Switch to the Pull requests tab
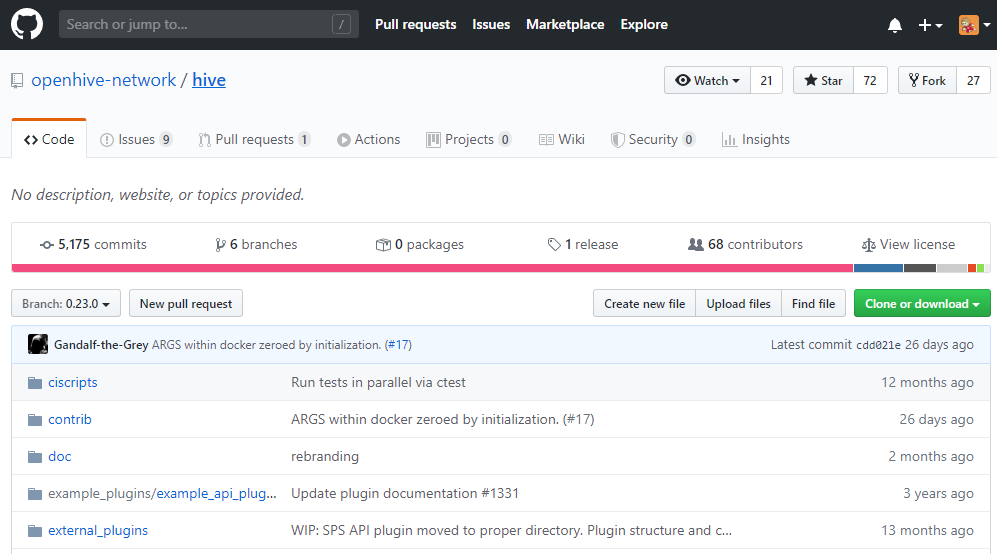Image resolution: width=997 pixels, height=554 pixels. (x=254, y=139)
